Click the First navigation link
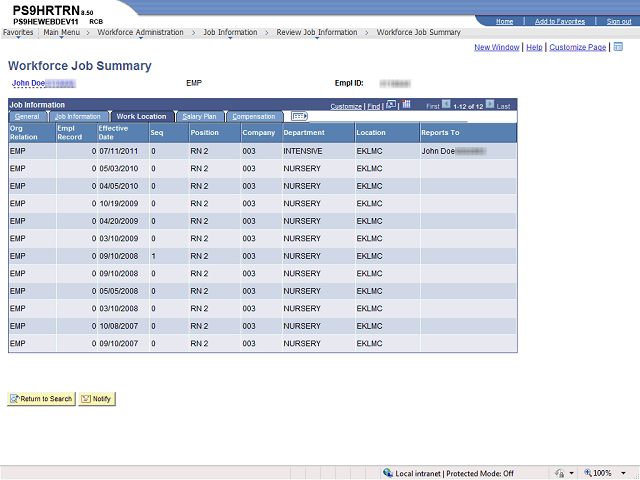This screenshot has width=640, height=480. (433, 107)
